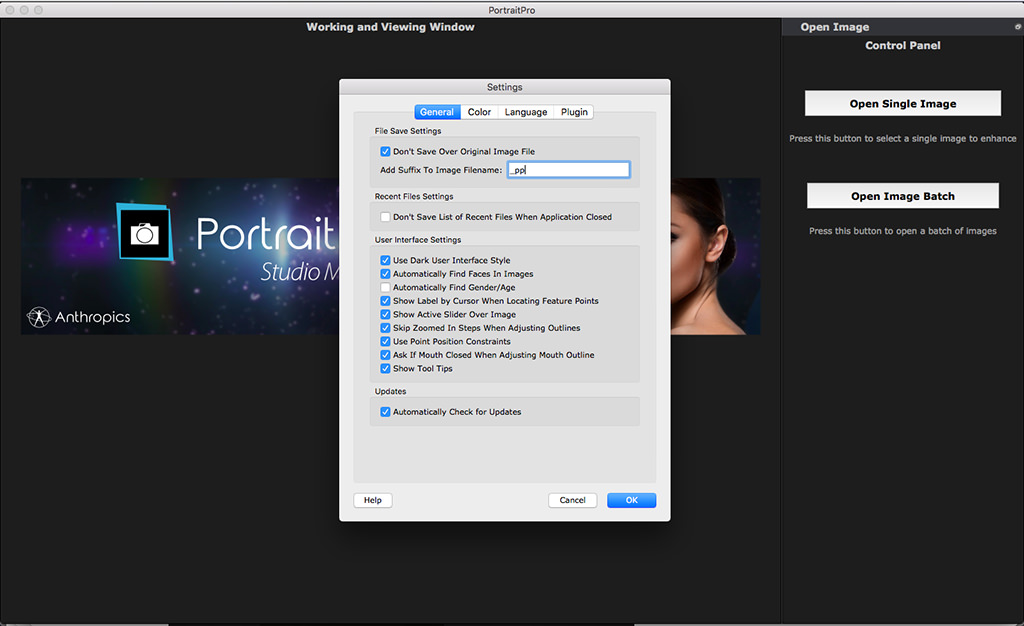The height and width of the screenshot is (626, 1024).
Task: Close the PortraitPro window with the red button
Action: pyautogui.click(x=10, y=10)
